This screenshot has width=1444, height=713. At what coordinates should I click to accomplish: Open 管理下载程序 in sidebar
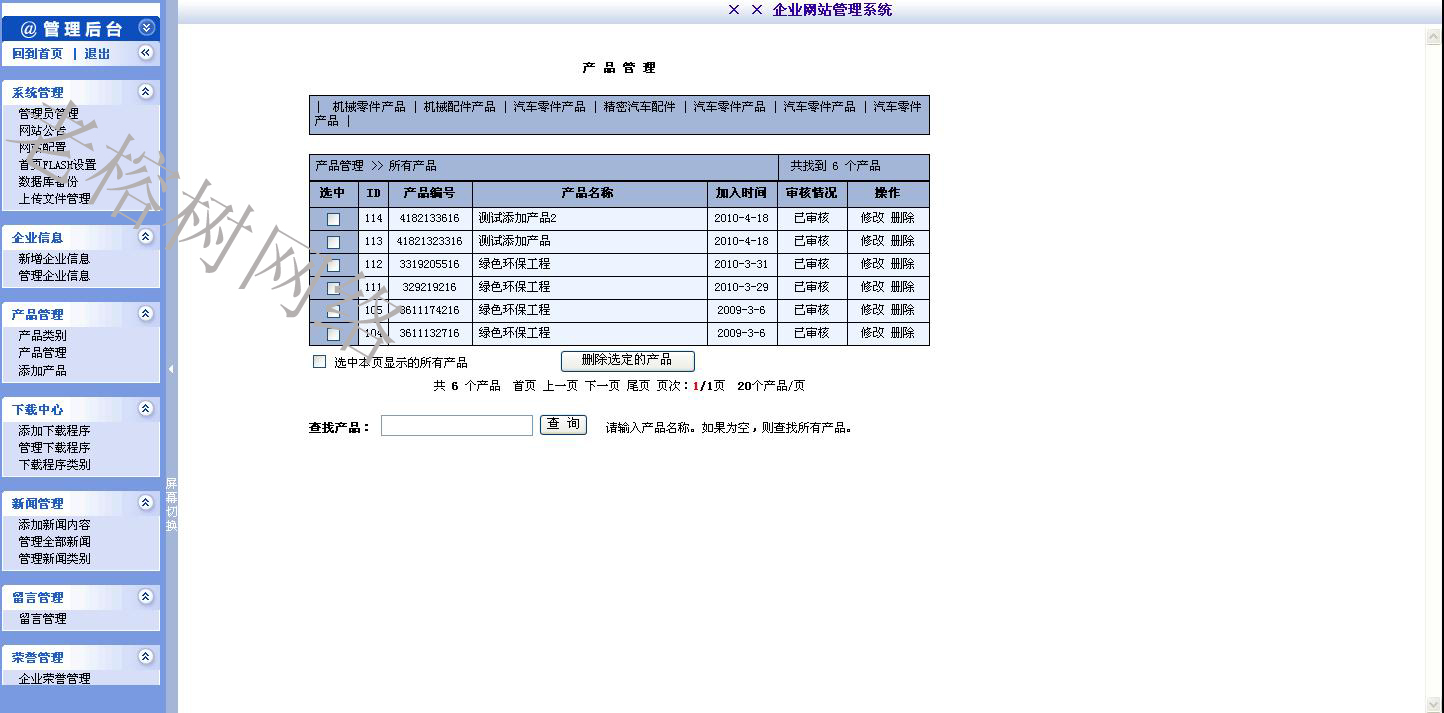pyautogui.click(x=54, y=448)
